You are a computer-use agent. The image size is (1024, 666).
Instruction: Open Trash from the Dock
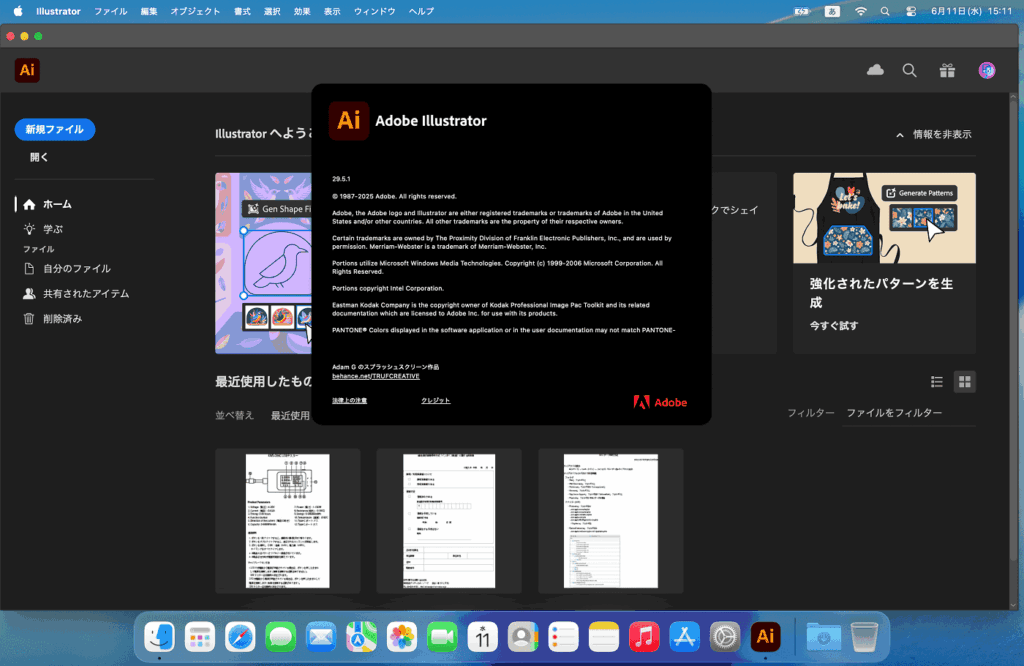pos(864,637)
